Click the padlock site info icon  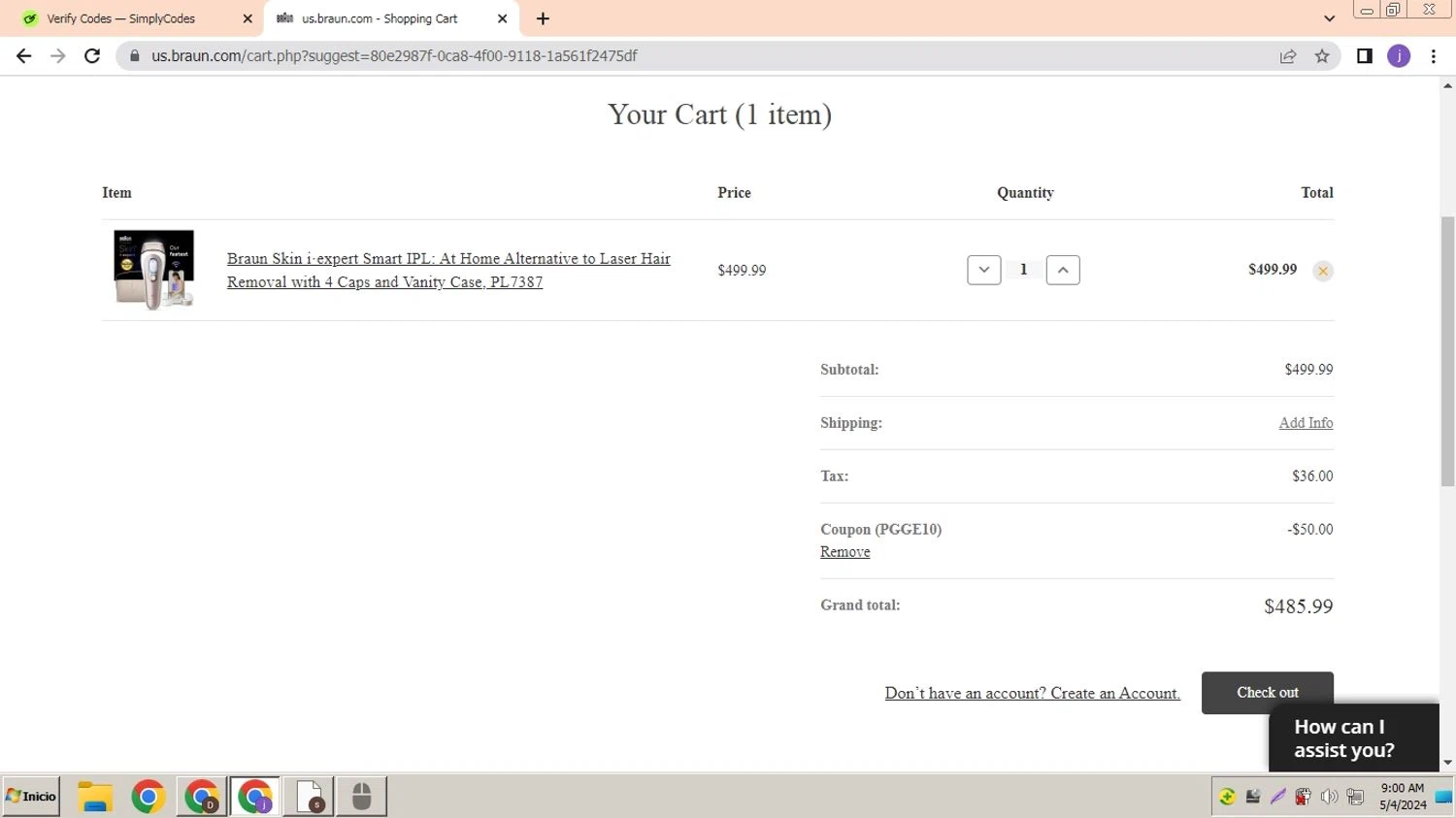pos(135,56)
